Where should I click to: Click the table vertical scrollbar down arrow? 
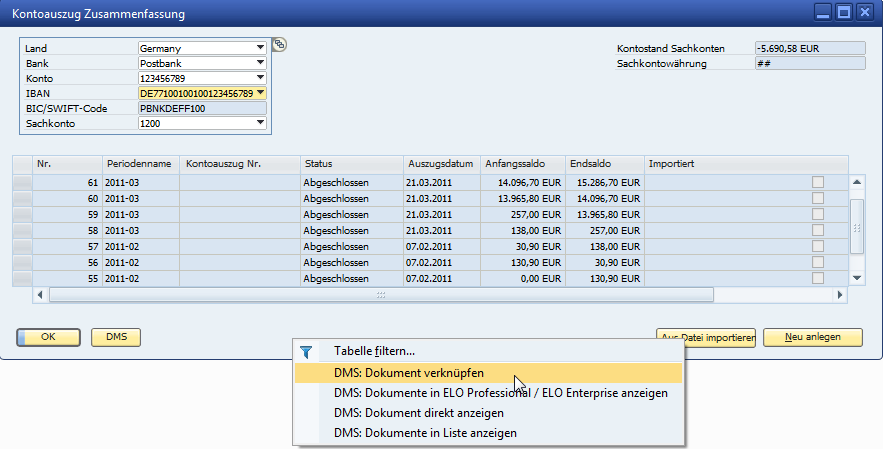(x=857, y=278)
